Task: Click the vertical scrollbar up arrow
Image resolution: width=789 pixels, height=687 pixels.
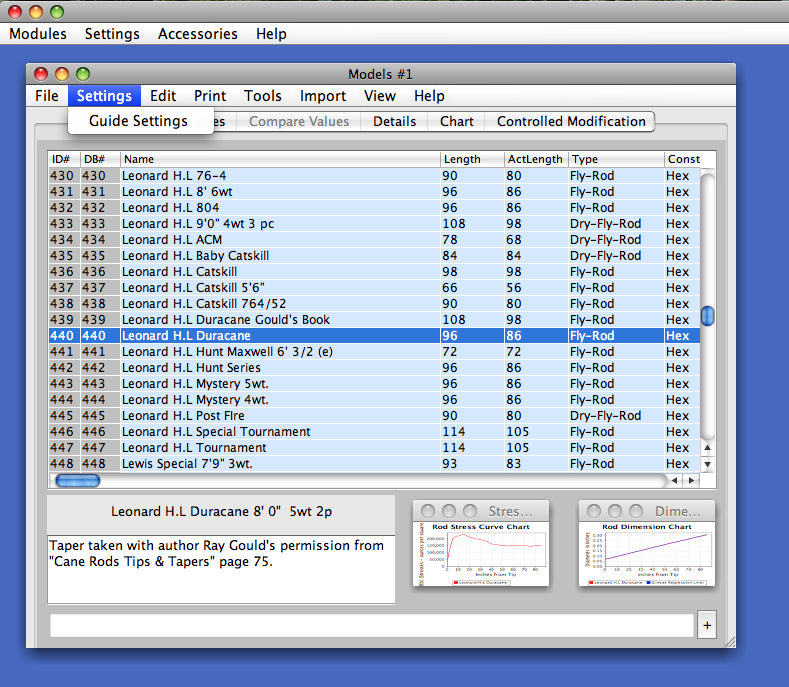Action: (x=707, y=447)
